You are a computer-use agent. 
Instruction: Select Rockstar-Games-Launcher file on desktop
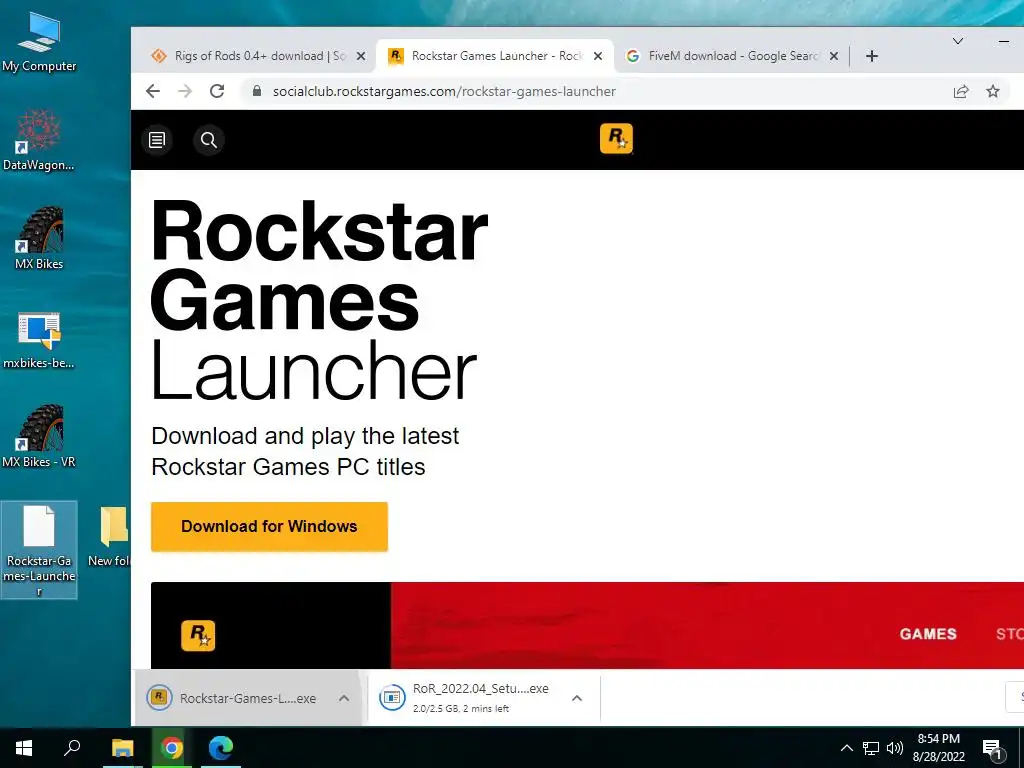pyautogui.click(x=39, y=550)
